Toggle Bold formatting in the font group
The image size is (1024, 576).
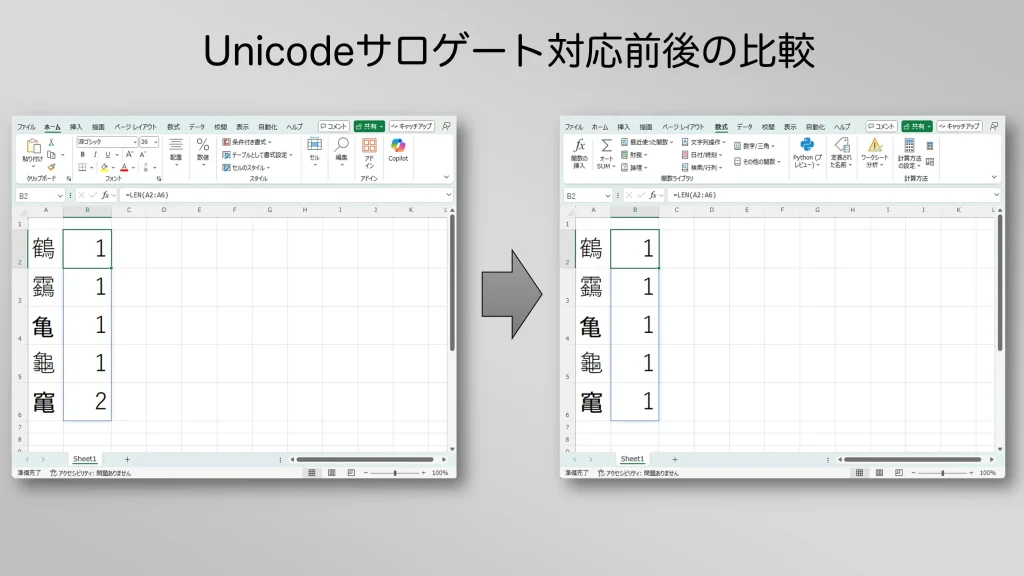(x=82, y=155)
